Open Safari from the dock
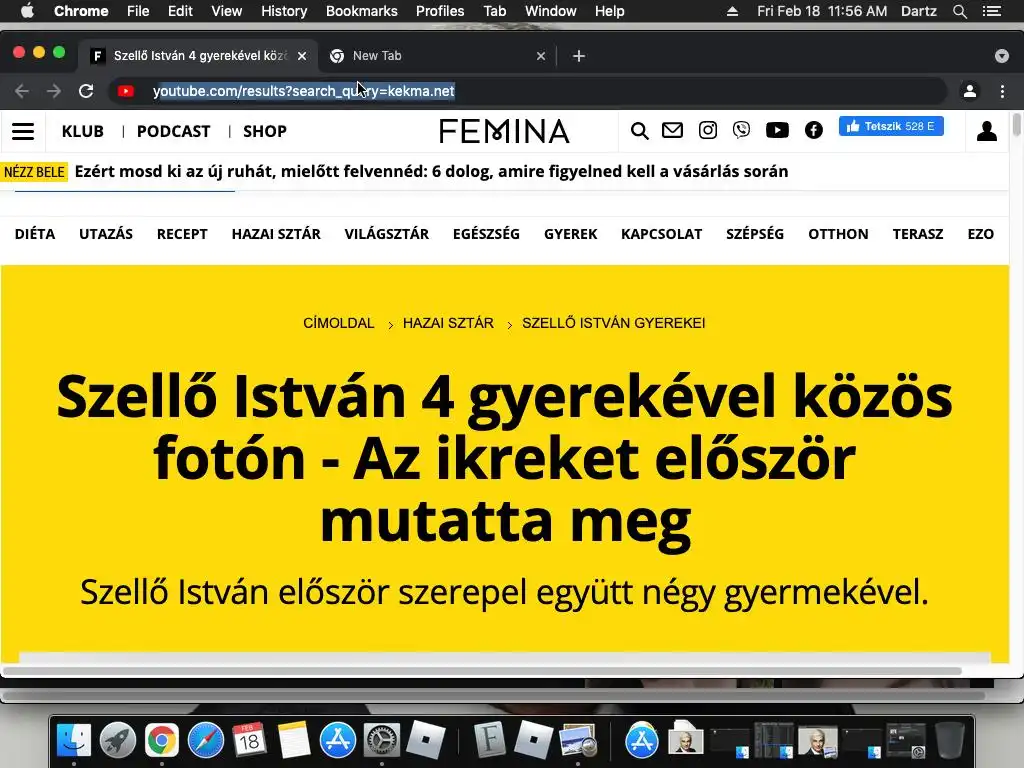Image resolution: width=1024 pixels, height=768 pixels. tap(206, 740)
